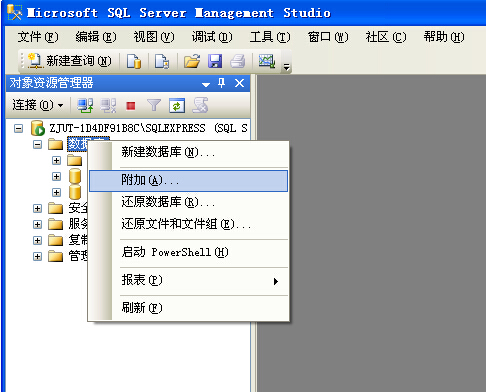Expand the system databases folder under 数据库

(x=56, y=160)
